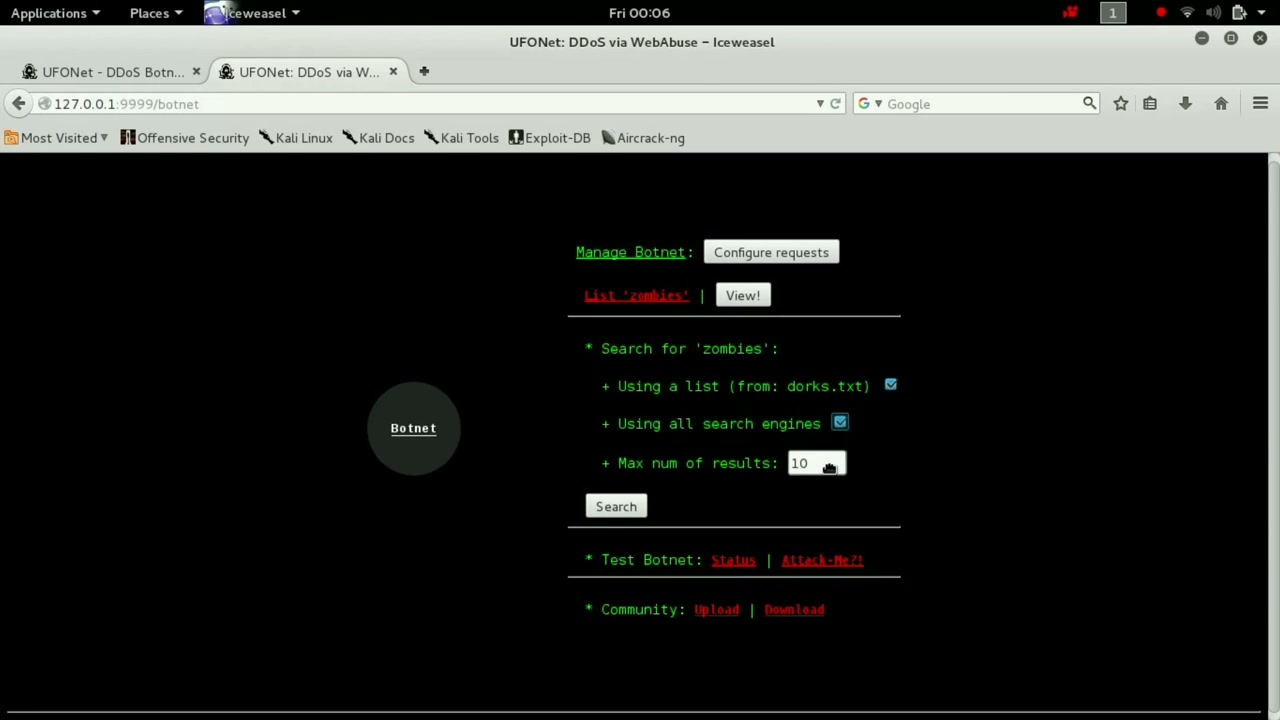Click the View! button
Screen dimensions: 1280x720
point(743,296)
